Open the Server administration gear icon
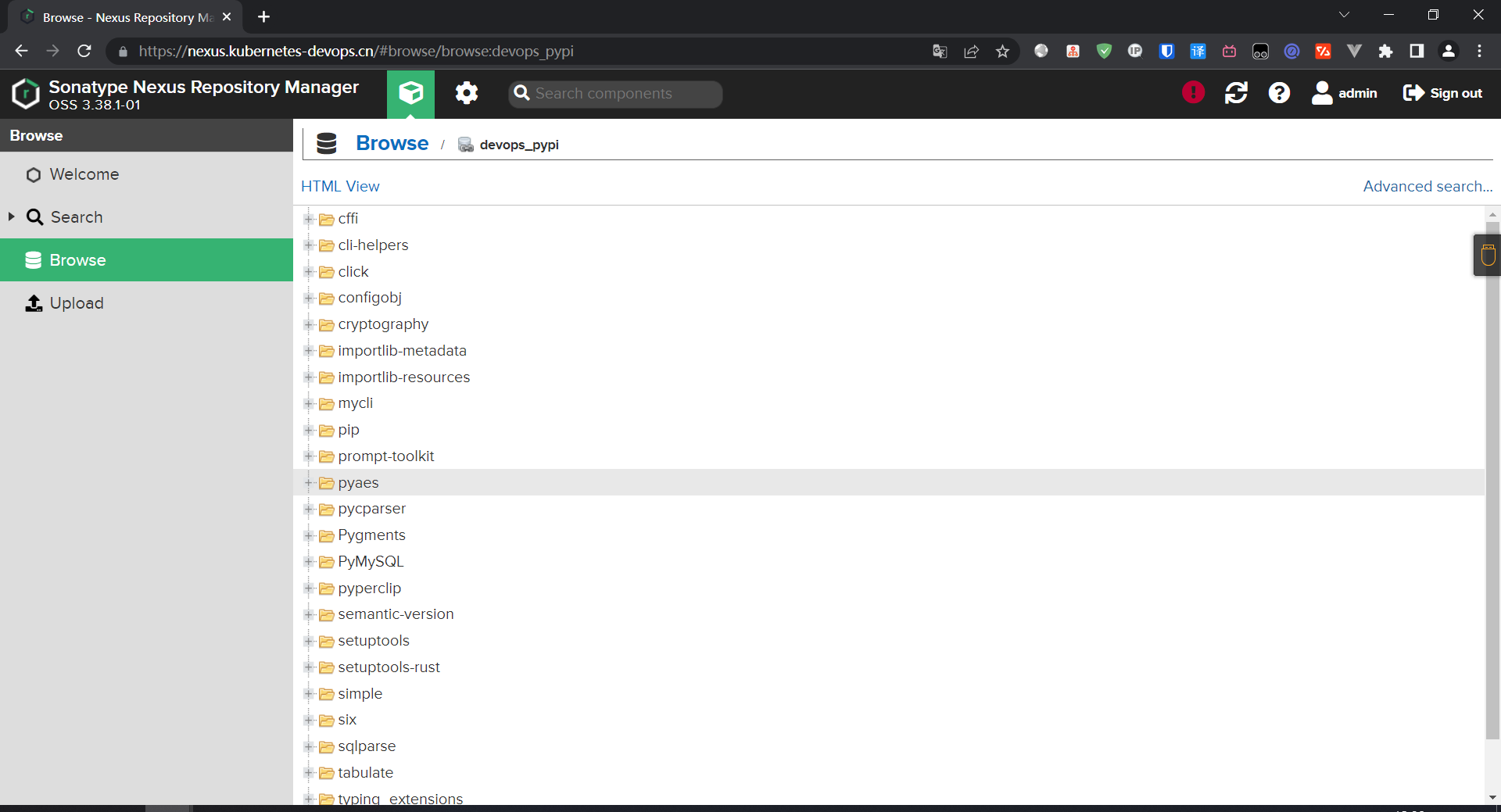Viewport: 1501px width, 812px height. 467,94
